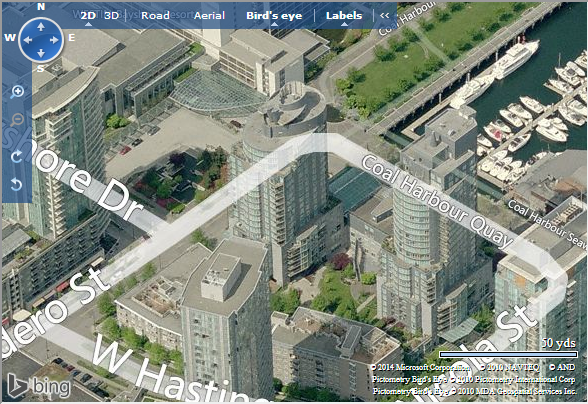Click the yards scale bar

coord(508,354)
